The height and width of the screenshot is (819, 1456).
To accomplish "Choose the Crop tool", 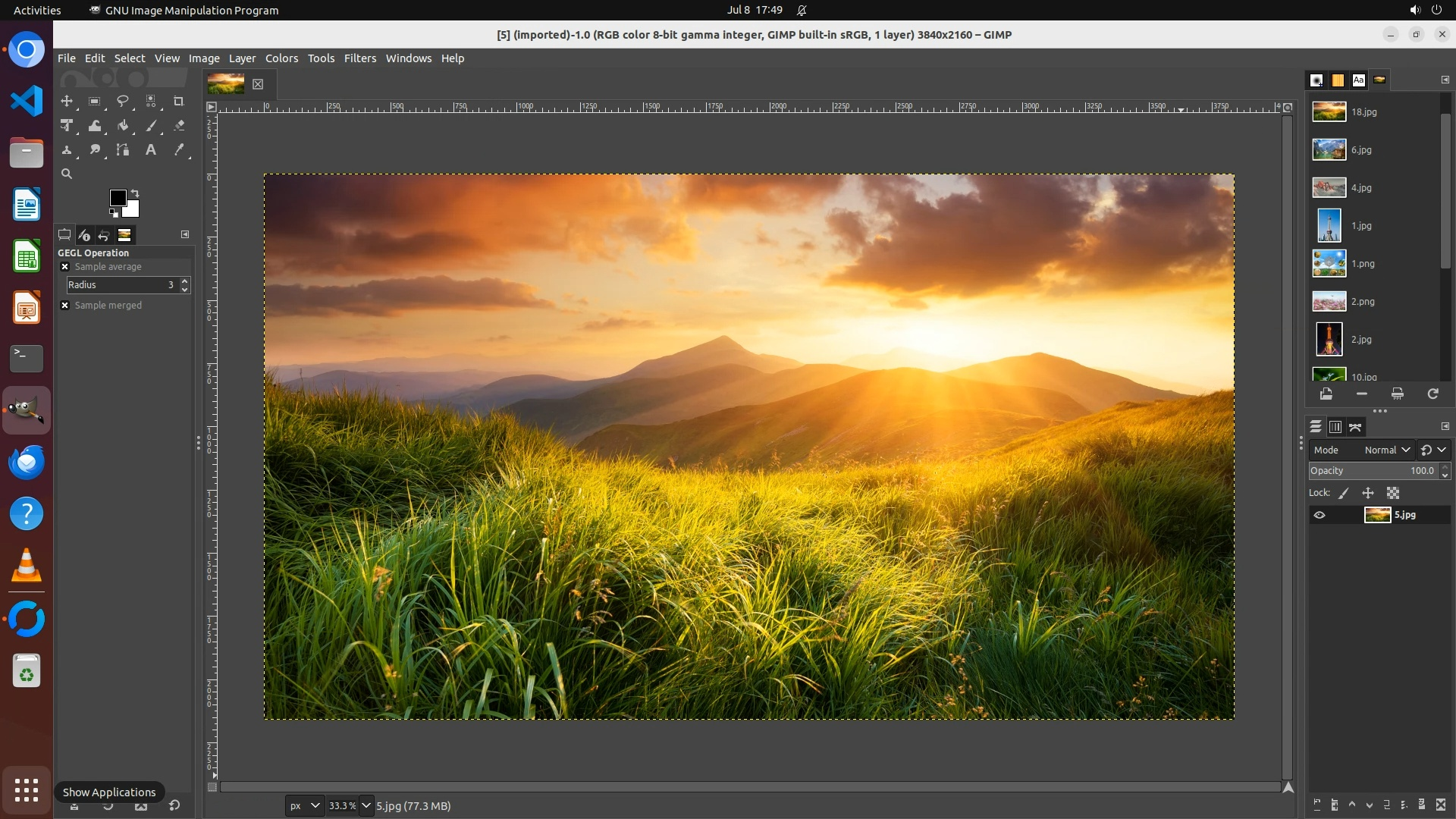I will coord(179,101).
